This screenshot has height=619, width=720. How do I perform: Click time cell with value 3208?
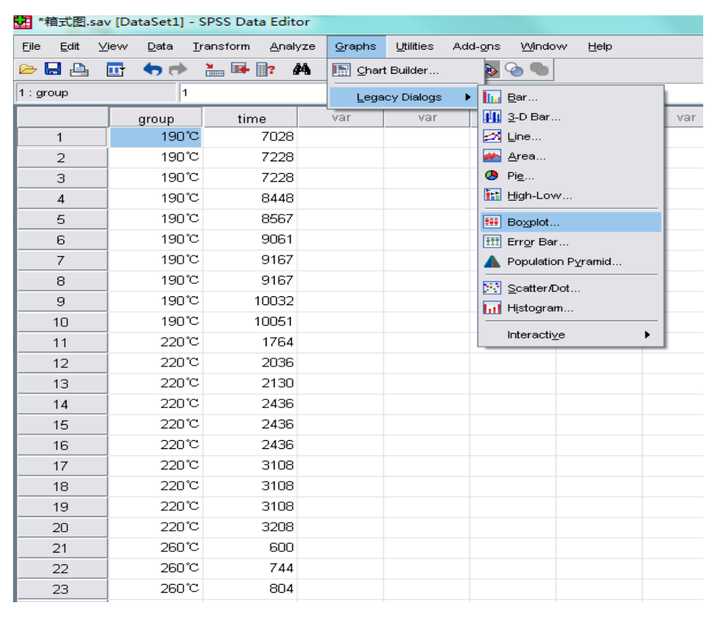tap(250, 527)
